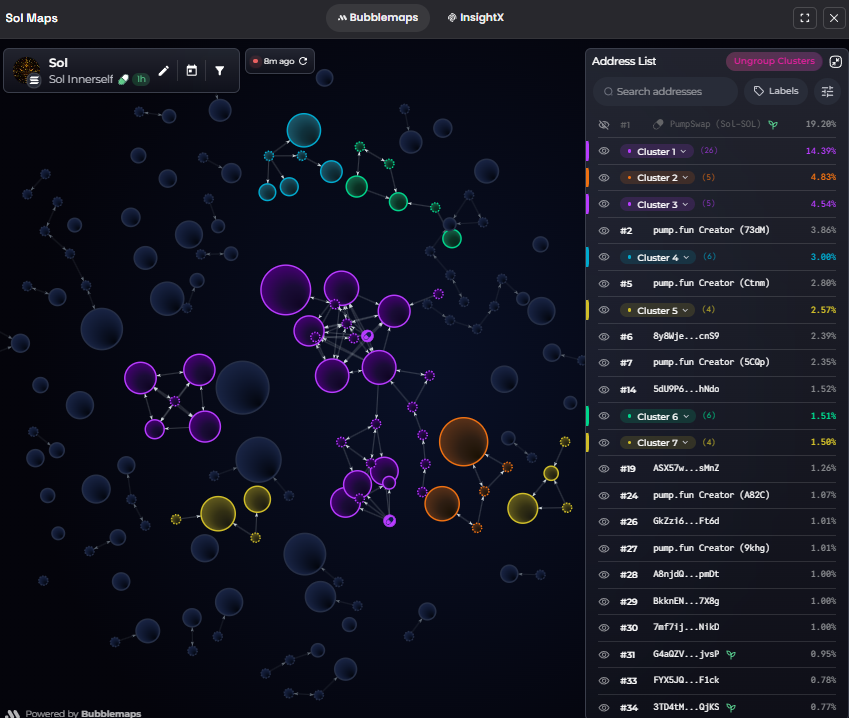Open the calendar date picker icon
The image size is (849, 718).
pyautogui.click(x=192, y=70)
